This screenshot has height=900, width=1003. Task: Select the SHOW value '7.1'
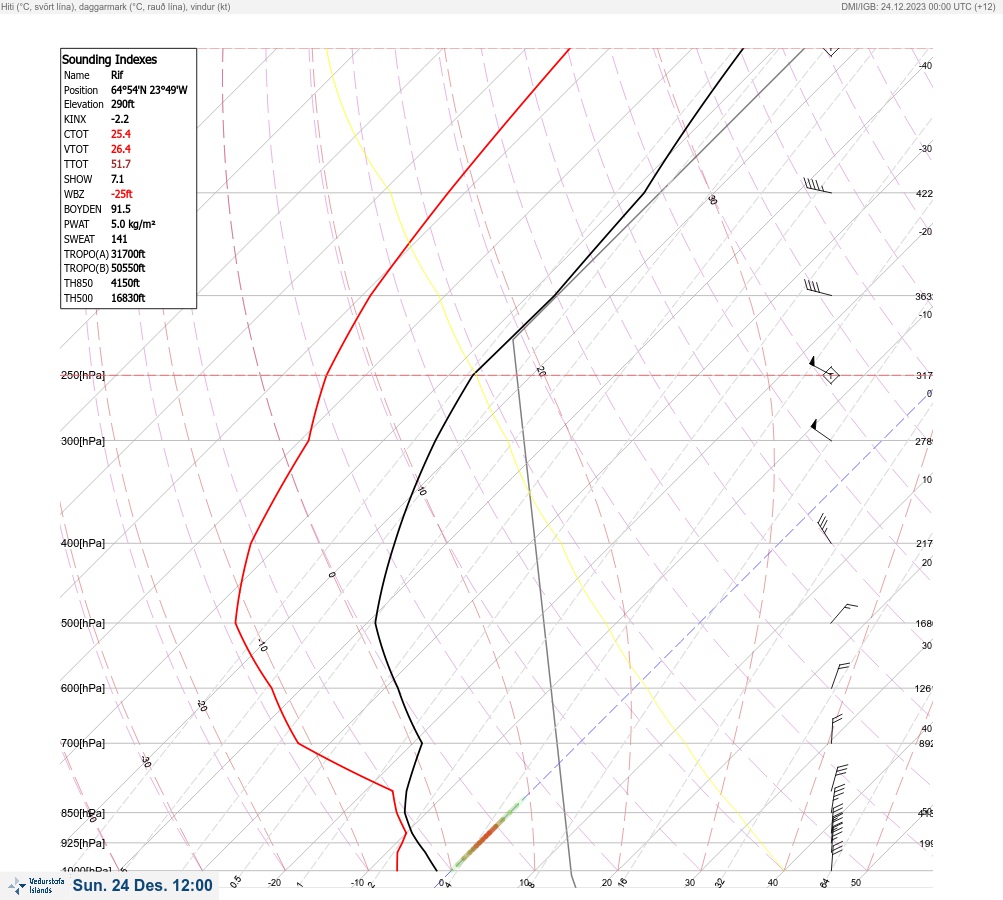[x=118, y=179]
